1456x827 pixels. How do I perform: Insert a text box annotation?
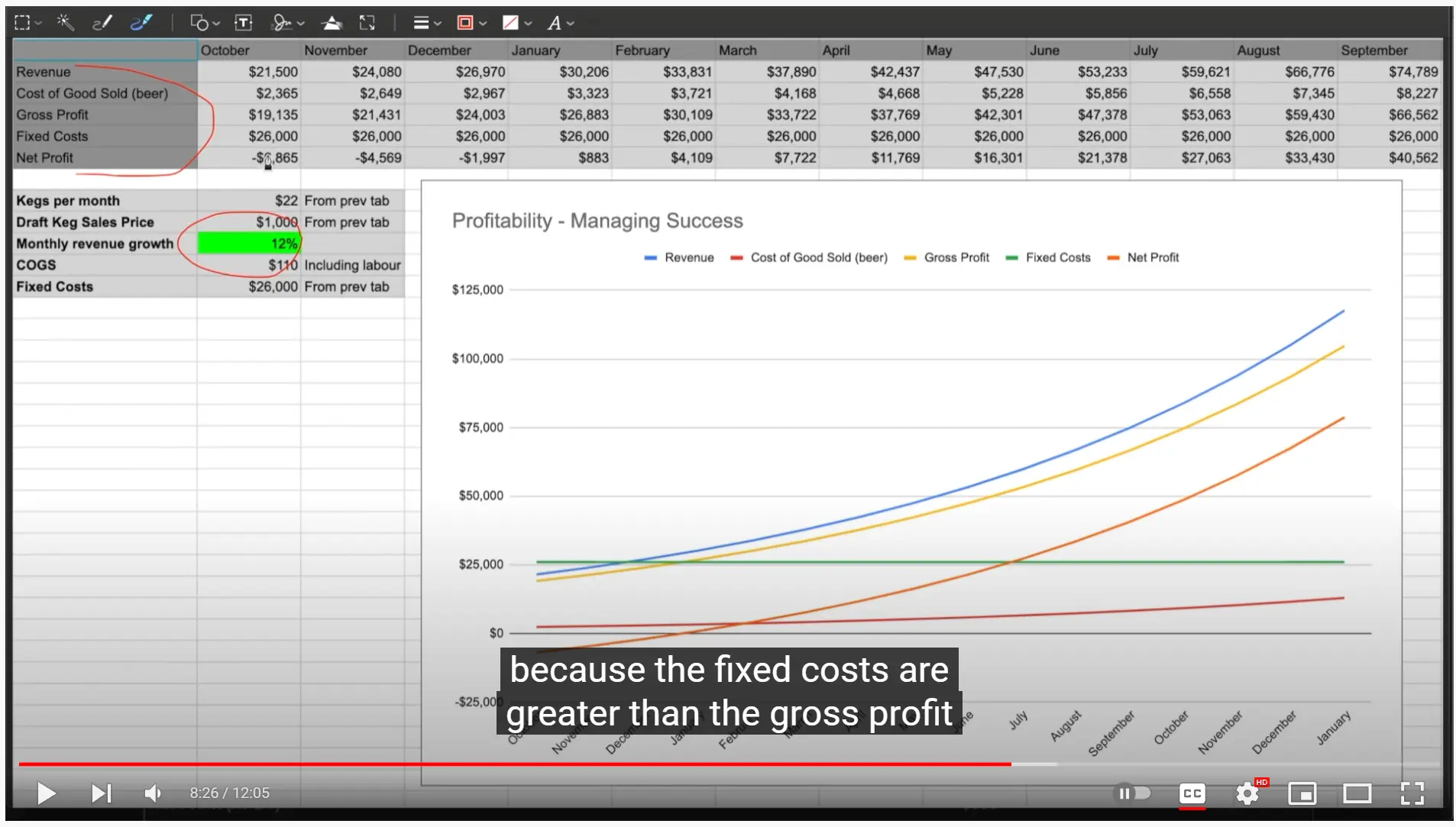click(x=243, y=23)
